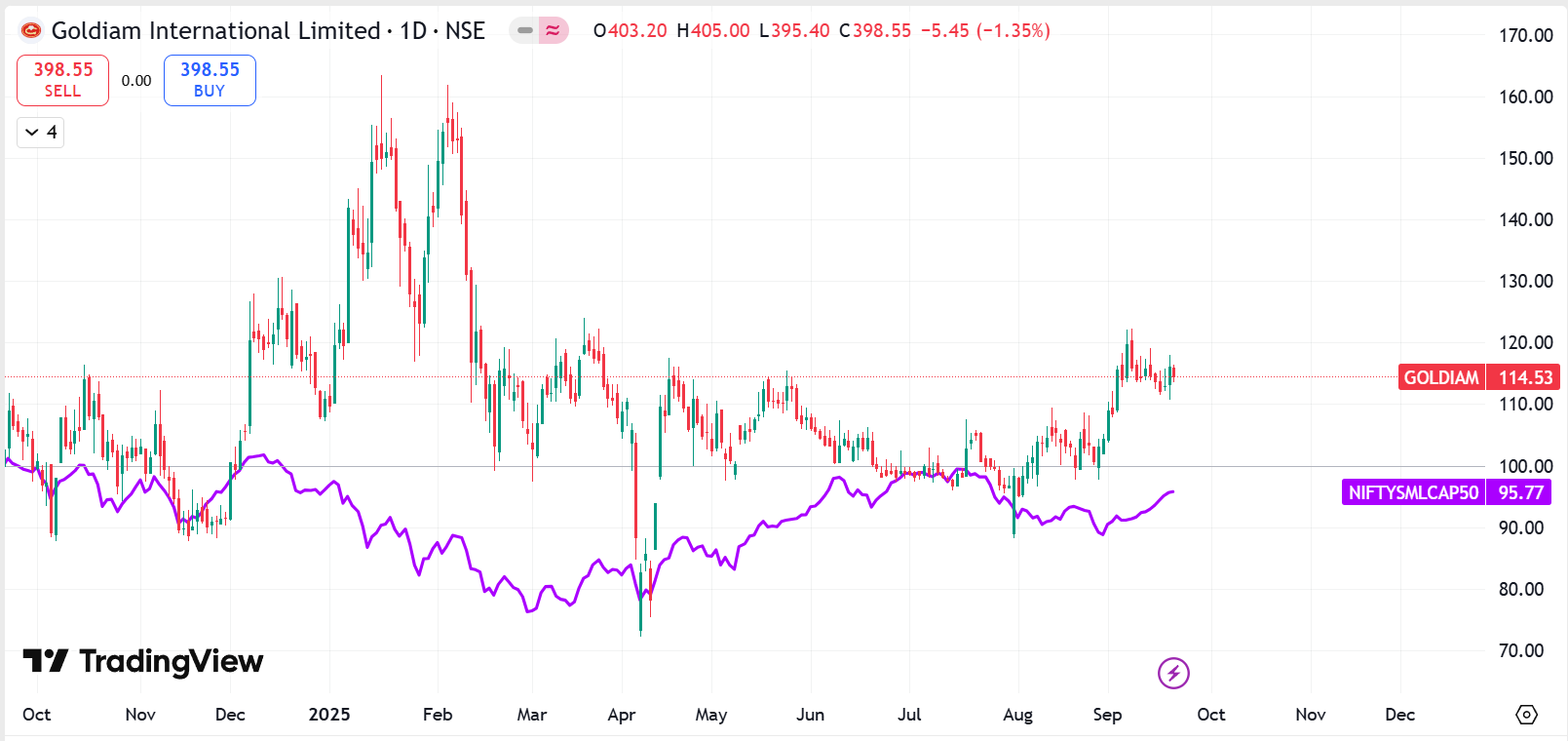The image size is (1568, 741).
Task: Click the pink approximate-data indicator icon
Action: pos(554,31)
